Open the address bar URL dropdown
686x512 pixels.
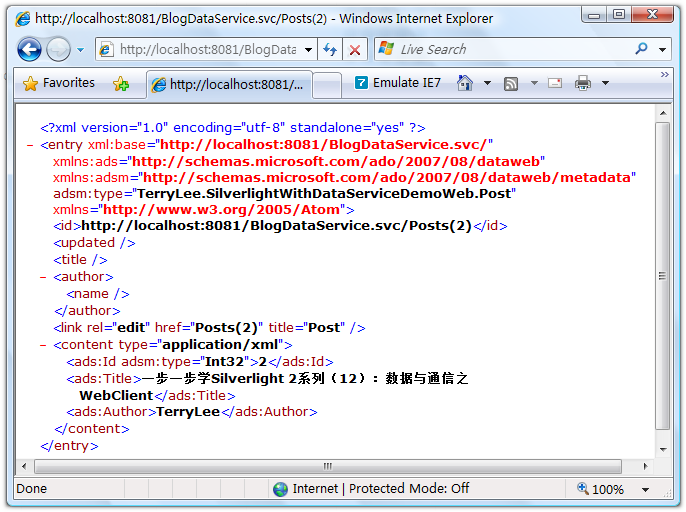coord(307,49)
